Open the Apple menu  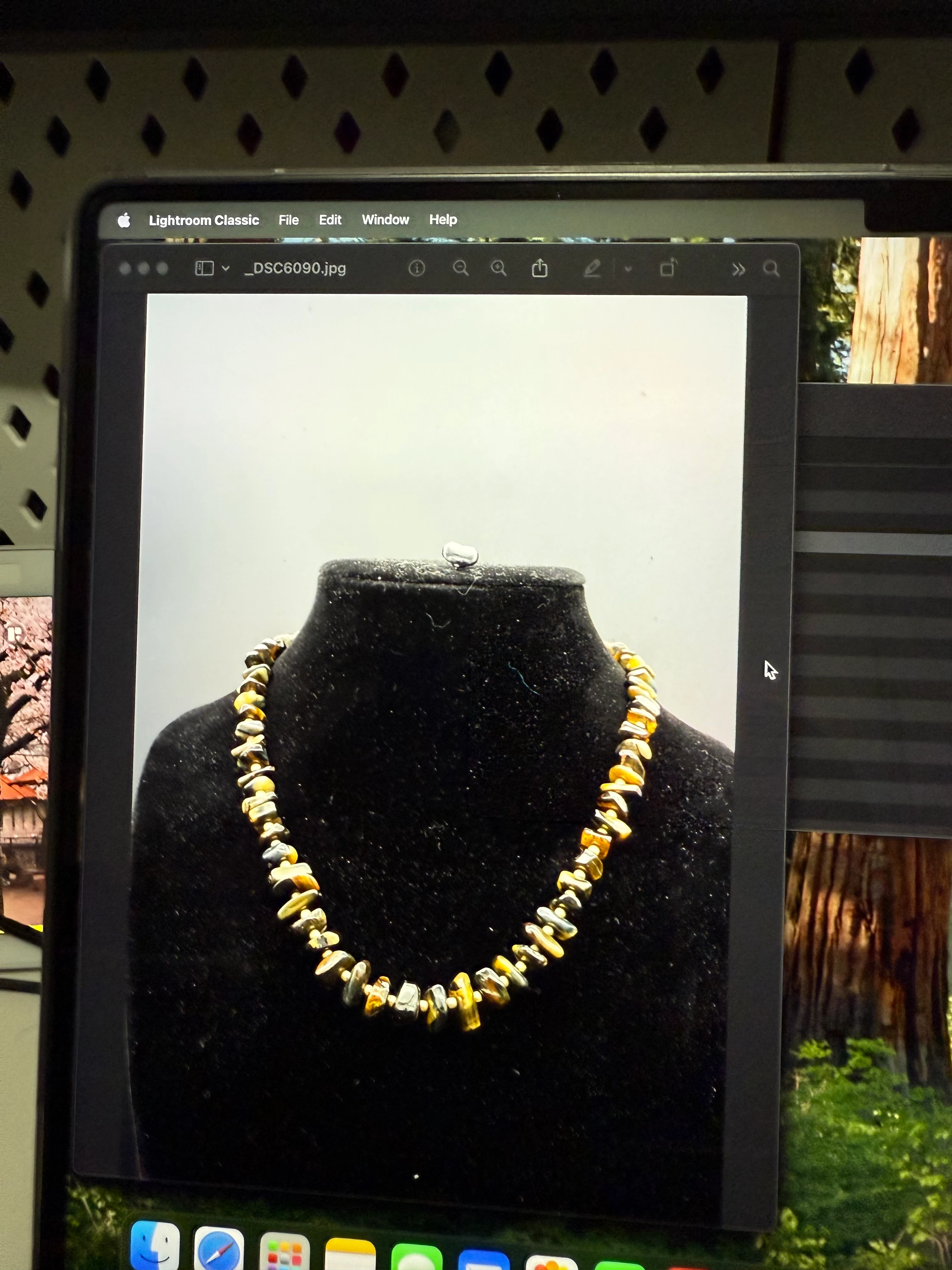point(125,220)
